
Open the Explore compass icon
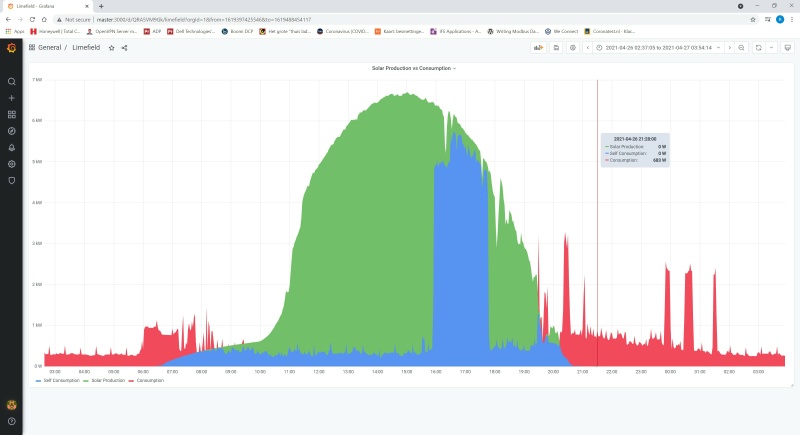11,131
